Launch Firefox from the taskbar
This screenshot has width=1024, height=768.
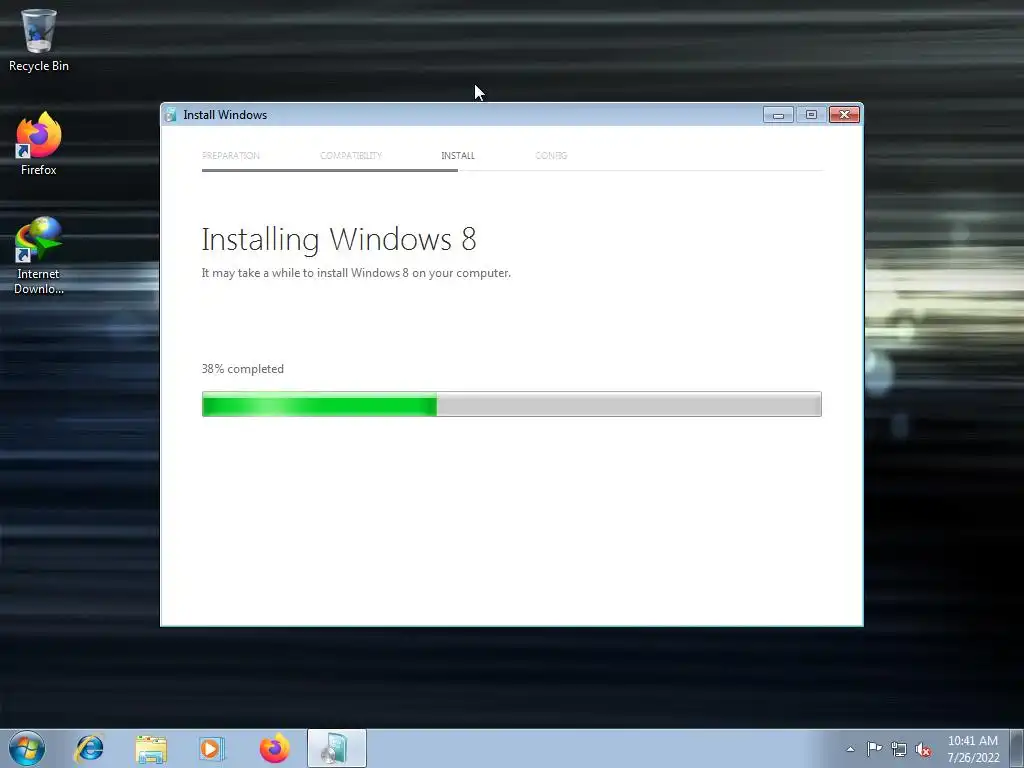click(x=274, y=748)
